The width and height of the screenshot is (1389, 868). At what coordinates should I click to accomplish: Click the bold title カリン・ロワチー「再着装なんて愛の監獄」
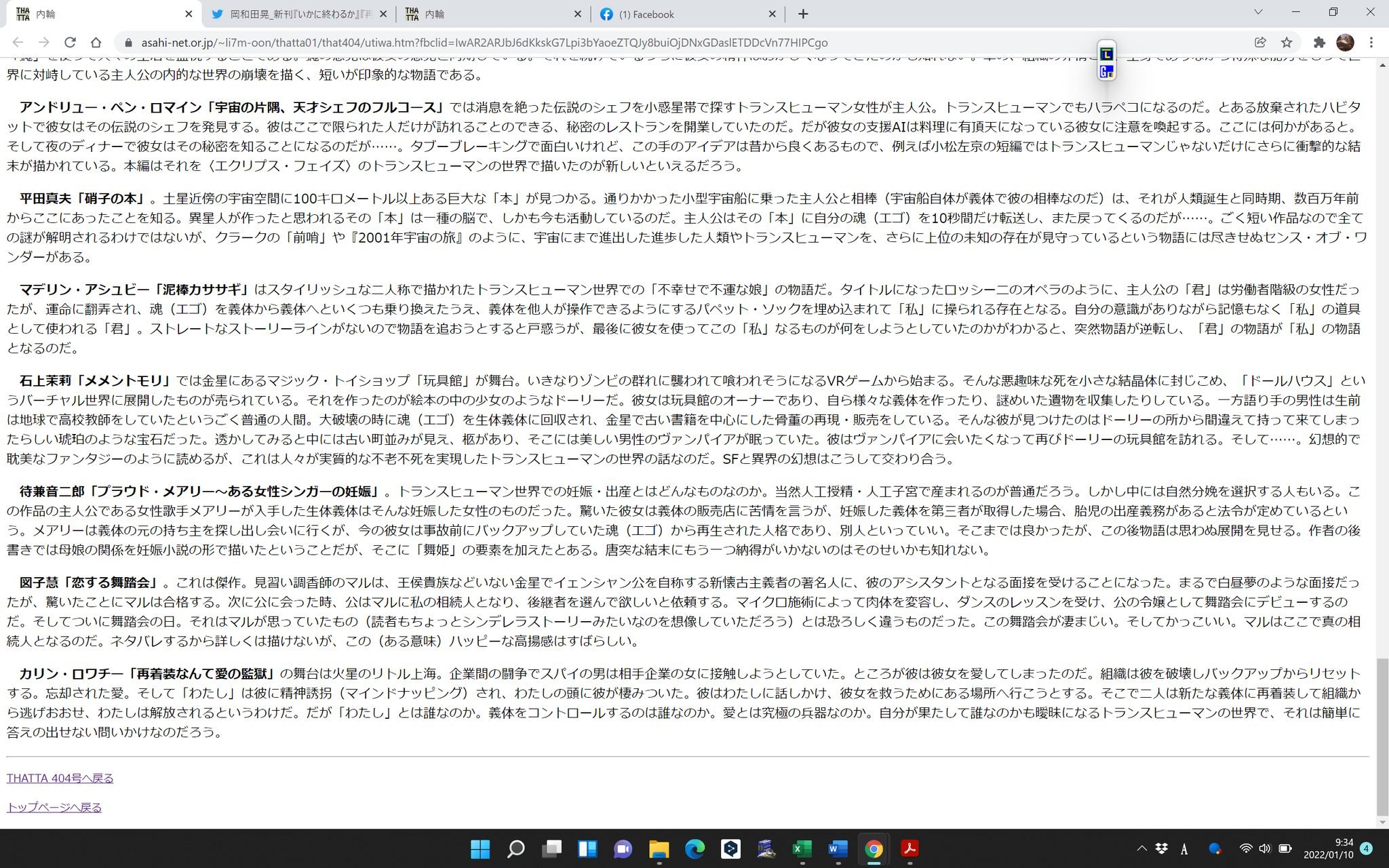149,674
